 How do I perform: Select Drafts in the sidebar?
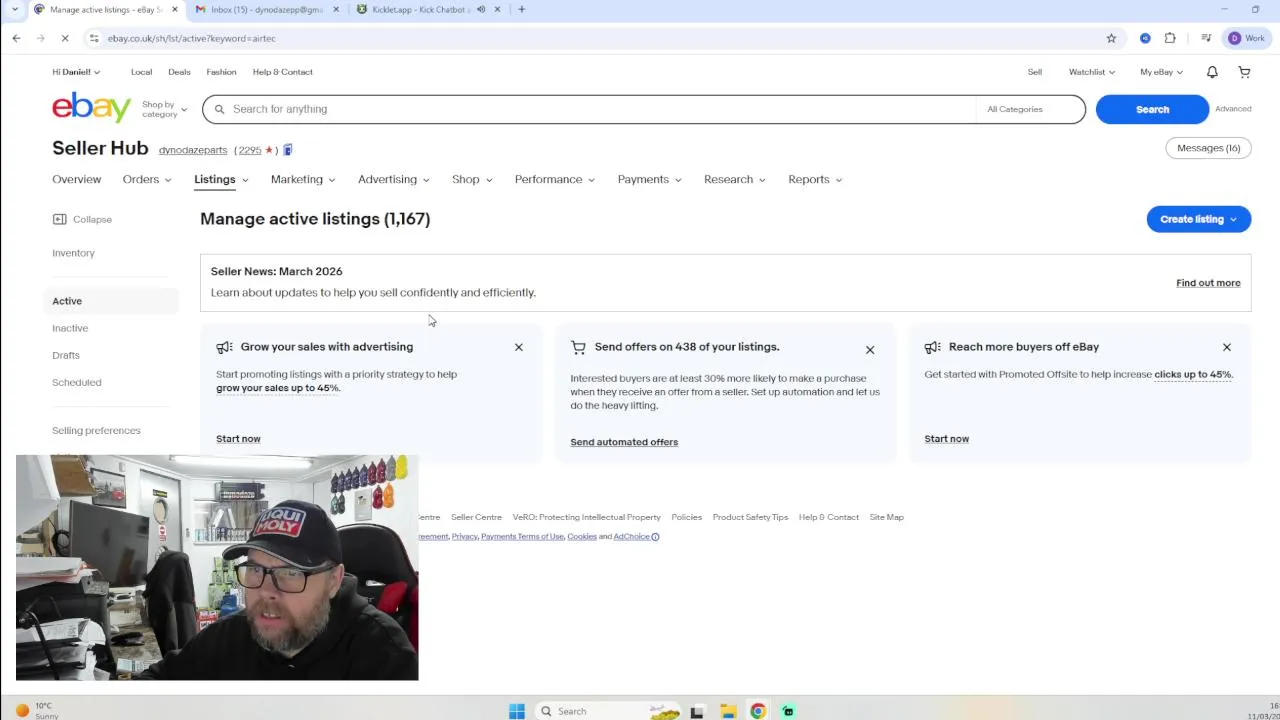click(66, 355)
